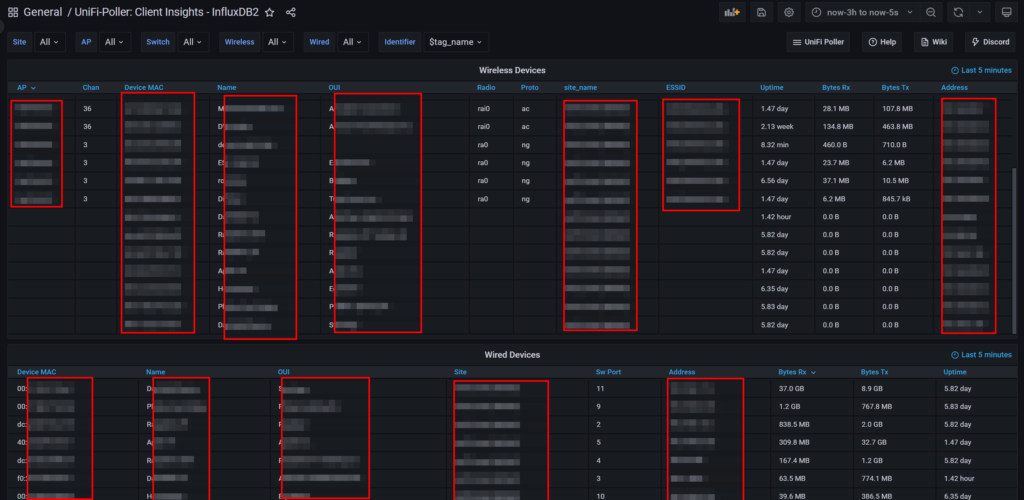The image size is (1024, 500).
Task: Open the Wired Devices panel title menu
Action: point(512,354)
